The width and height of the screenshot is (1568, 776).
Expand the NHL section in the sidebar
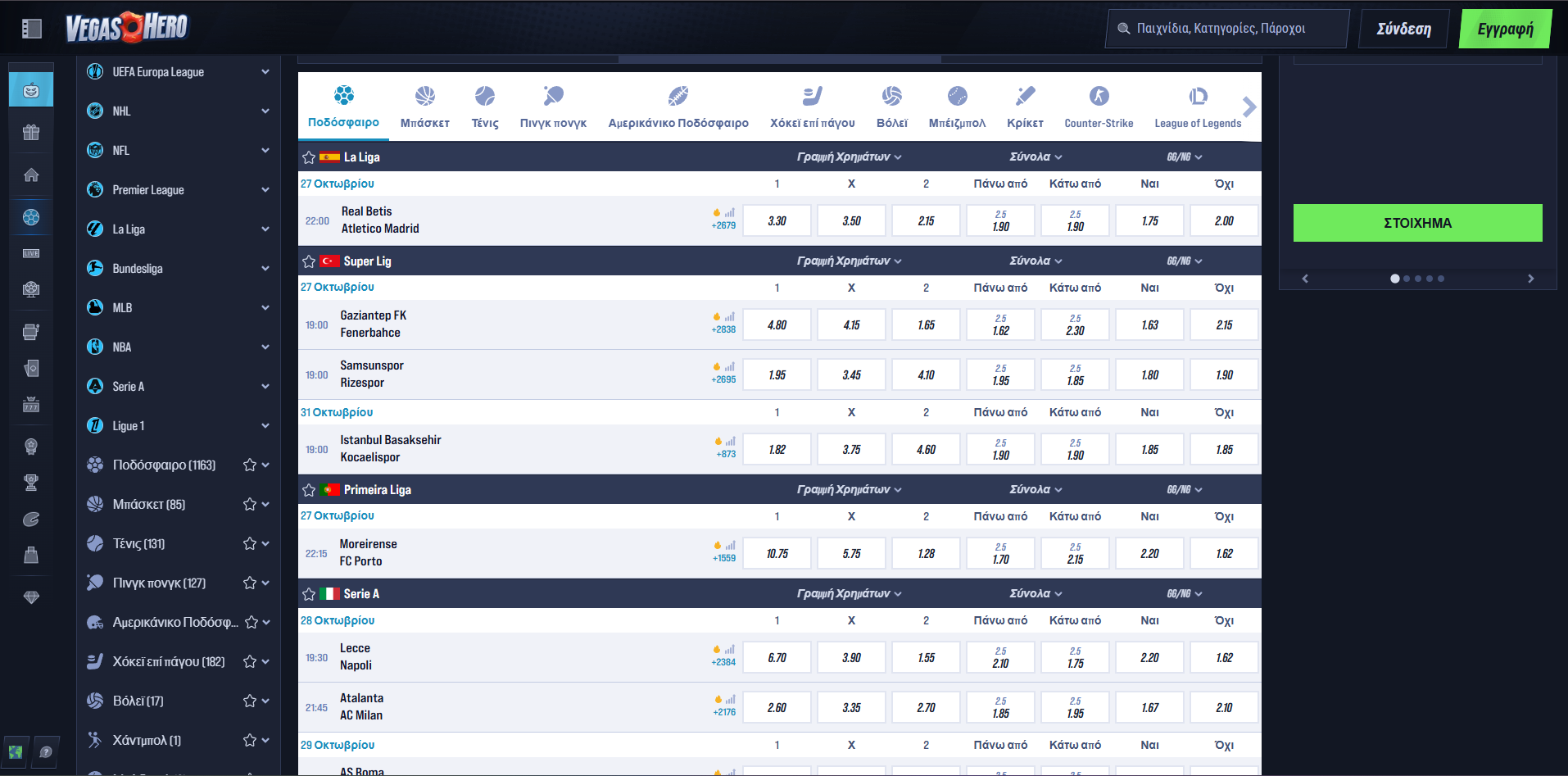click(x=264, y=111)
